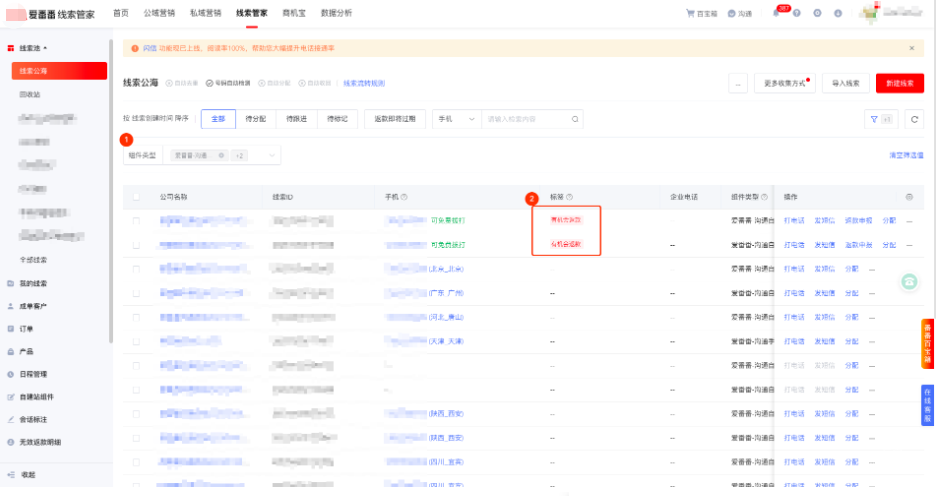Viewport: 936px width, 496px height.
Task: Tick the select-all checkbox in table header
Action: click(136, 197)
